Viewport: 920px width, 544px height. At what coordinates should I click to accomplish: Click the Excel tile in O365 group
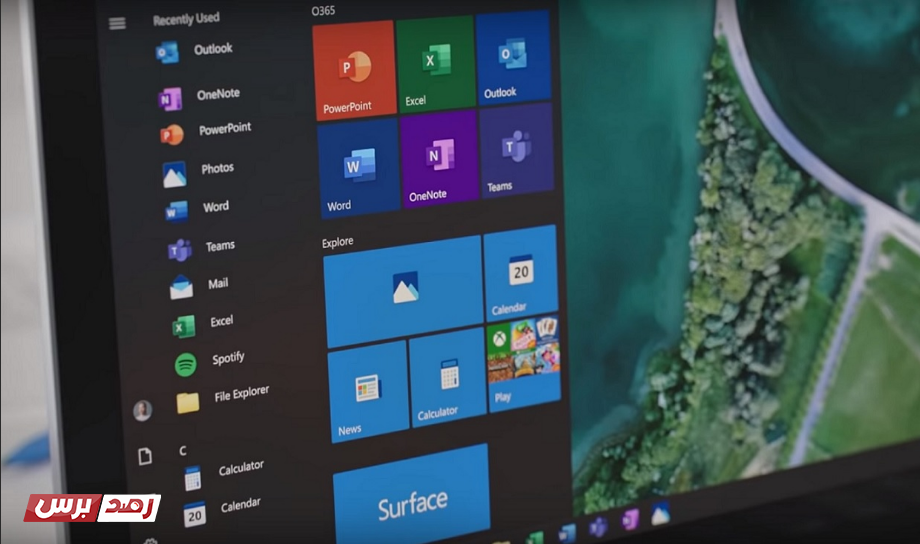pos(435,63)
